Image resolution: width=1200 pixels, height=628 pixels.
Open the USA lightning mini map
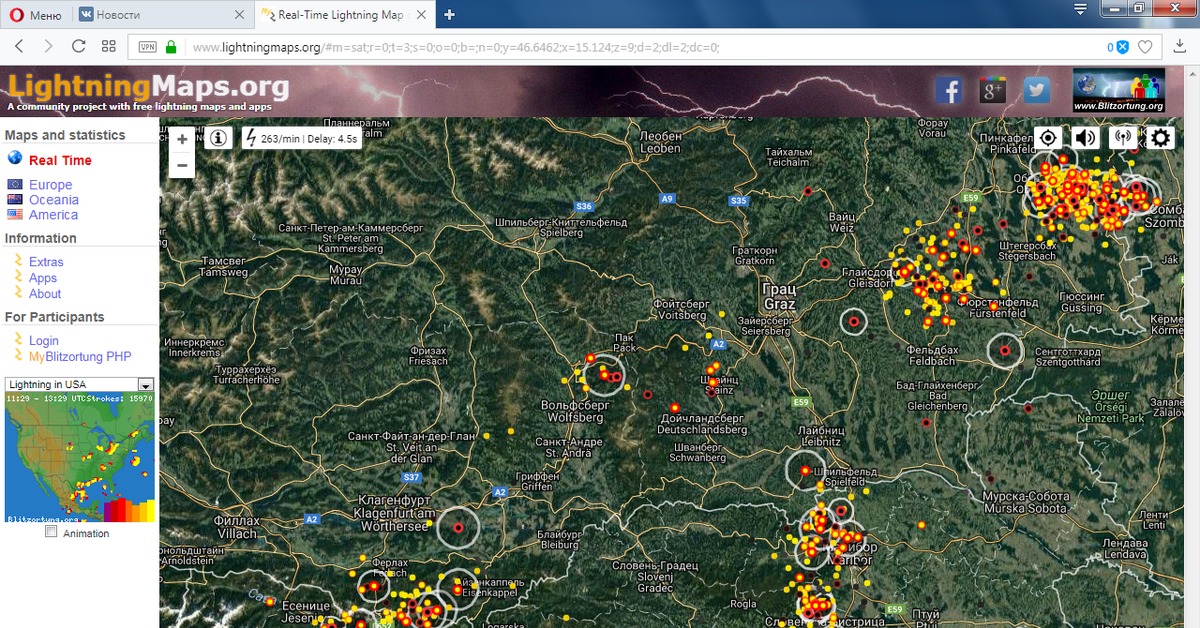click(x=80, y=458)
